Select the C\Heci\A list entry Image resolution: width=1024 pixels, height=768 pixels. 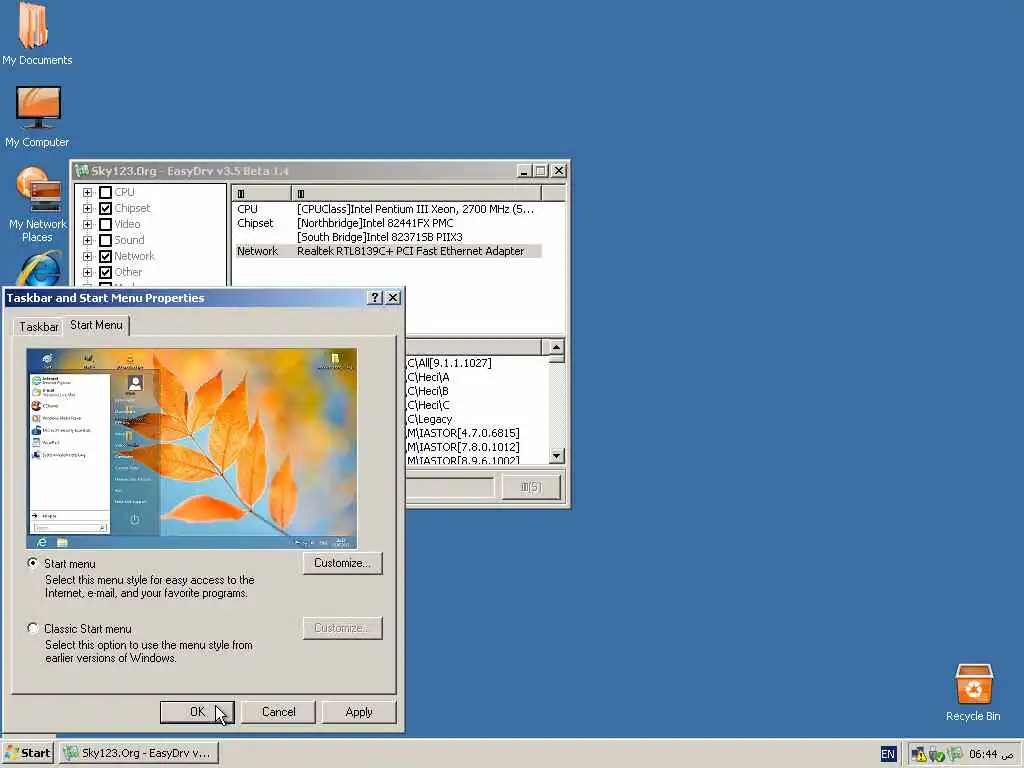(428, 377)
